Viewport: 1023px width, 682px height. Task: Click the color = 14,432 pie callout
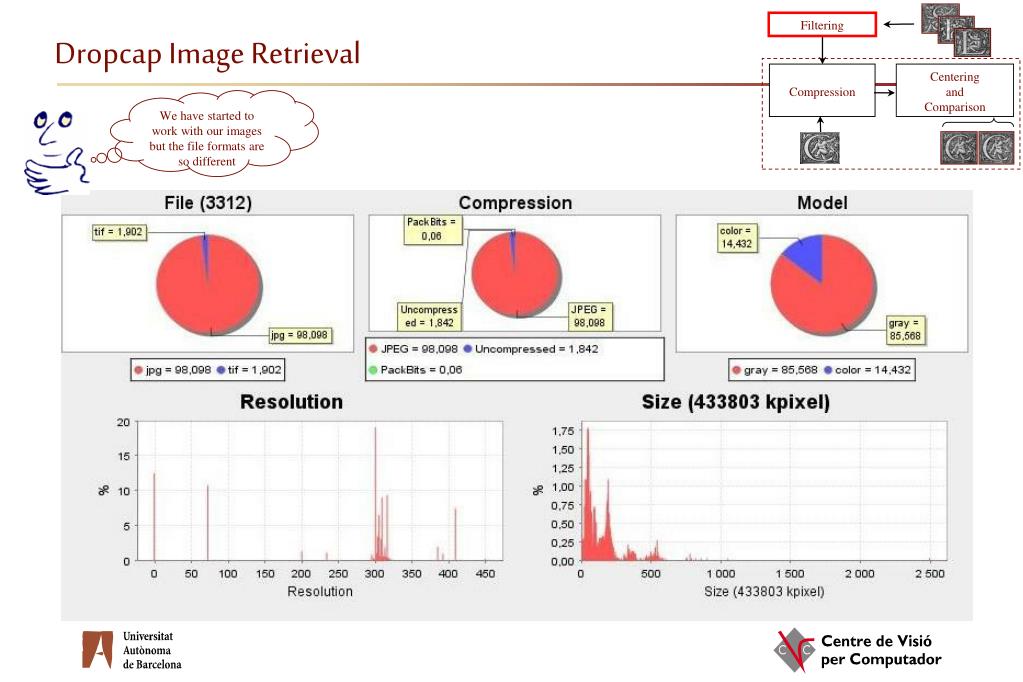coord(737,238)
